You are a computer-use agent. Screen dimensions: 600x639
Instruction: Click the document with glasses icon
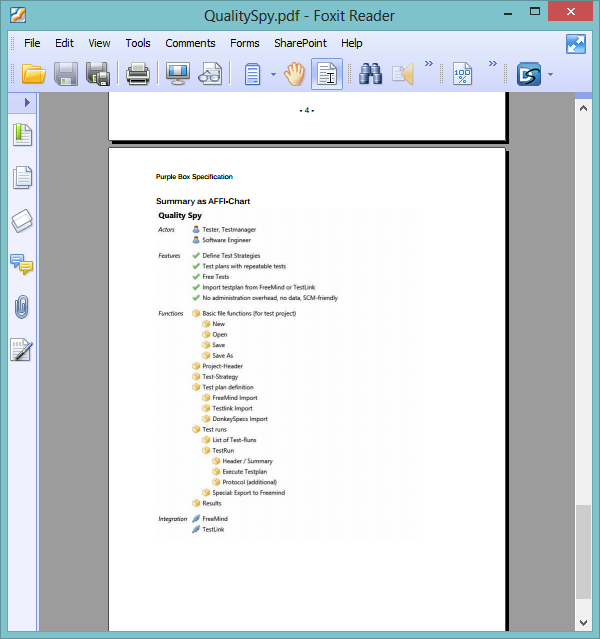coord(210,74)
